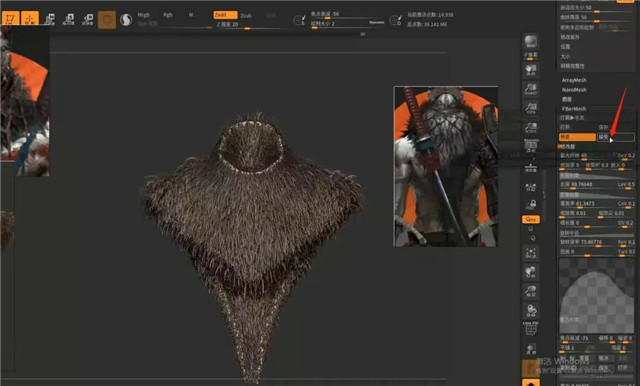This screenshot has height=386, width=640.
Task: Click the Position option in brush panel
Action: coord(565,47)
